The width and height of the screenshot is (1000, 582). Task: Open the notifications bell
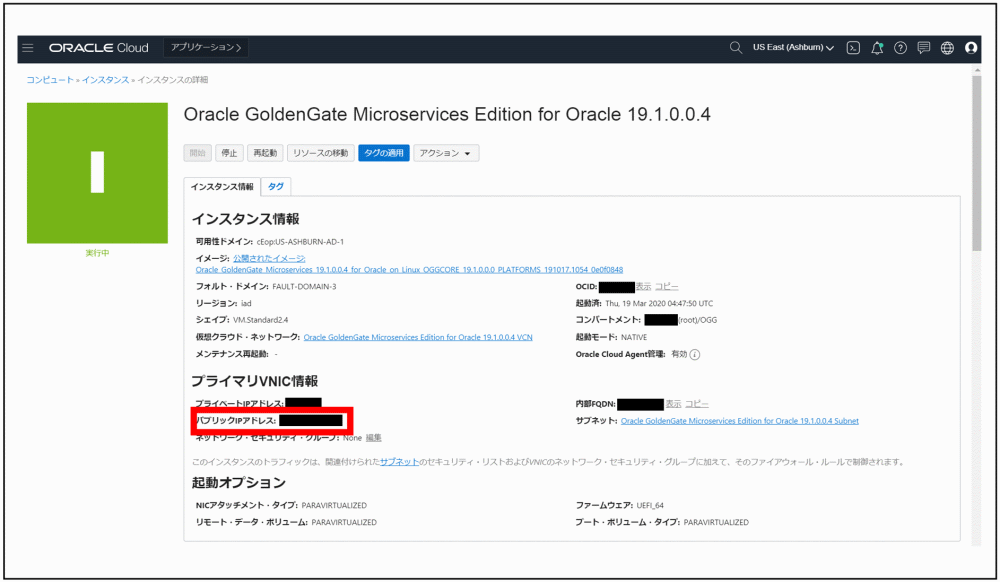pyautogui.click(x=877, y=48)
